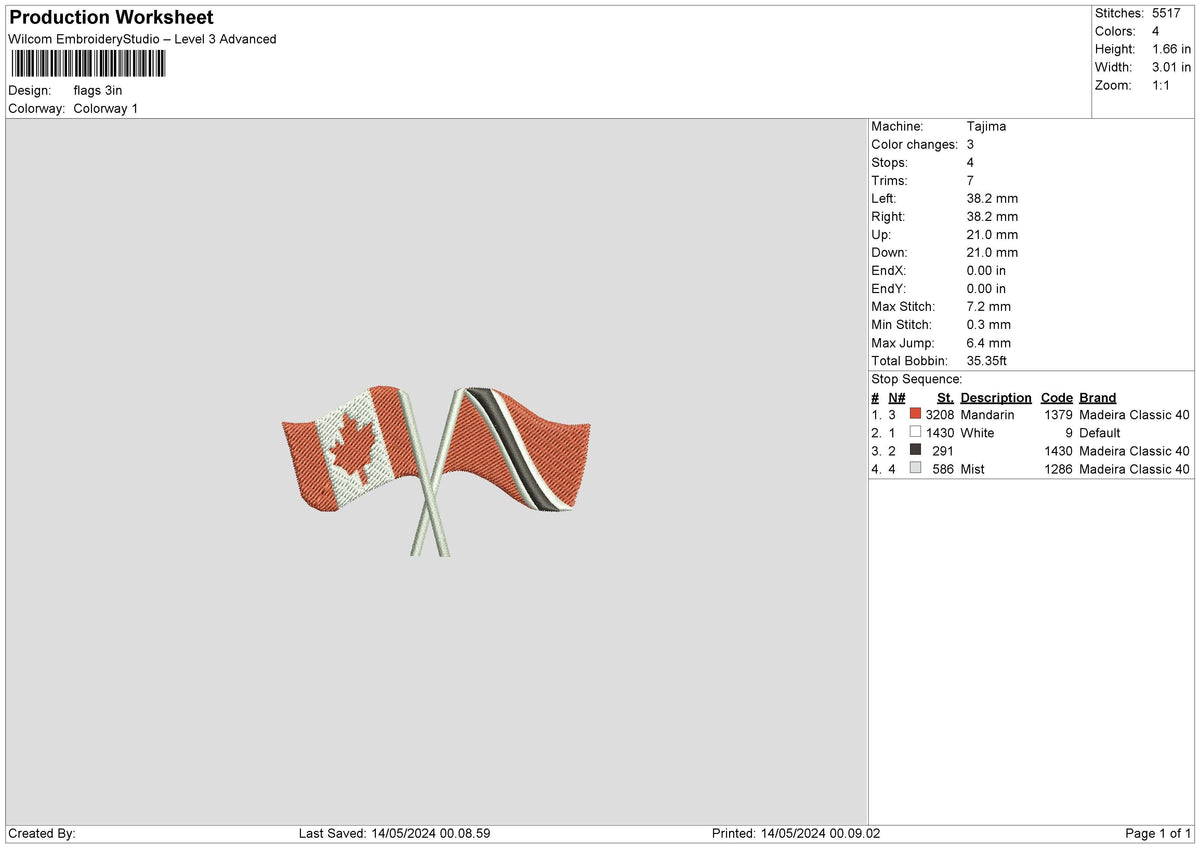Click the stitch count 586

[943, 468]
